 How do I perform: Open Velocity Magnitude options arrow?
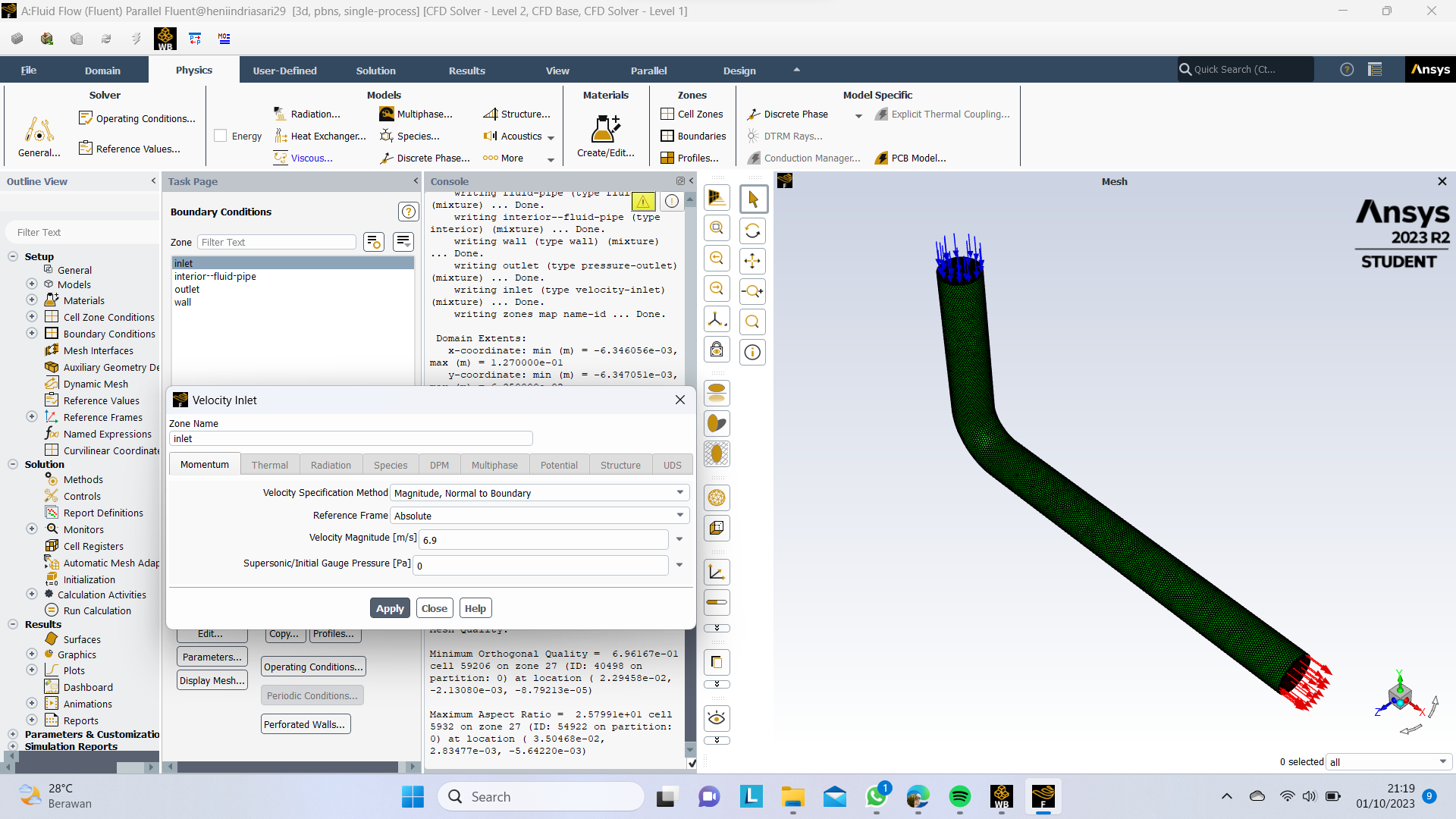point(679,539)
